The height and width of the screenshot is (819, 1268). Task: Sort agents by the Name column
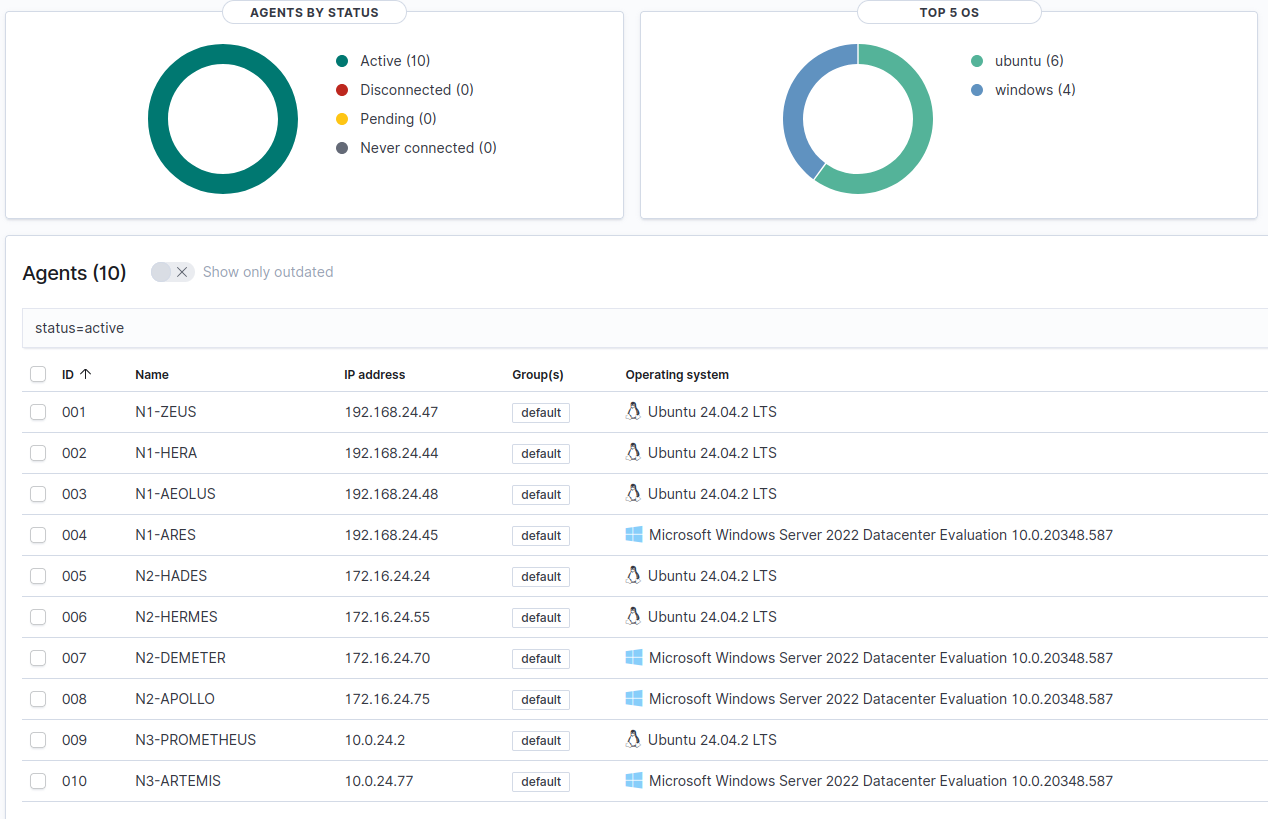152,375
